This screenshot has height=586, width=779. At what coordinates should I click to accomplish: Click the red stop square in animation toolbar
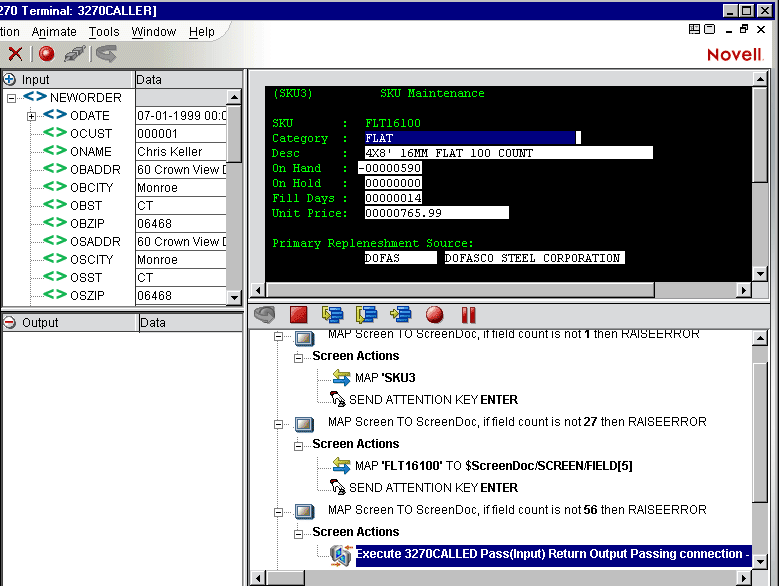pos(297,315)
